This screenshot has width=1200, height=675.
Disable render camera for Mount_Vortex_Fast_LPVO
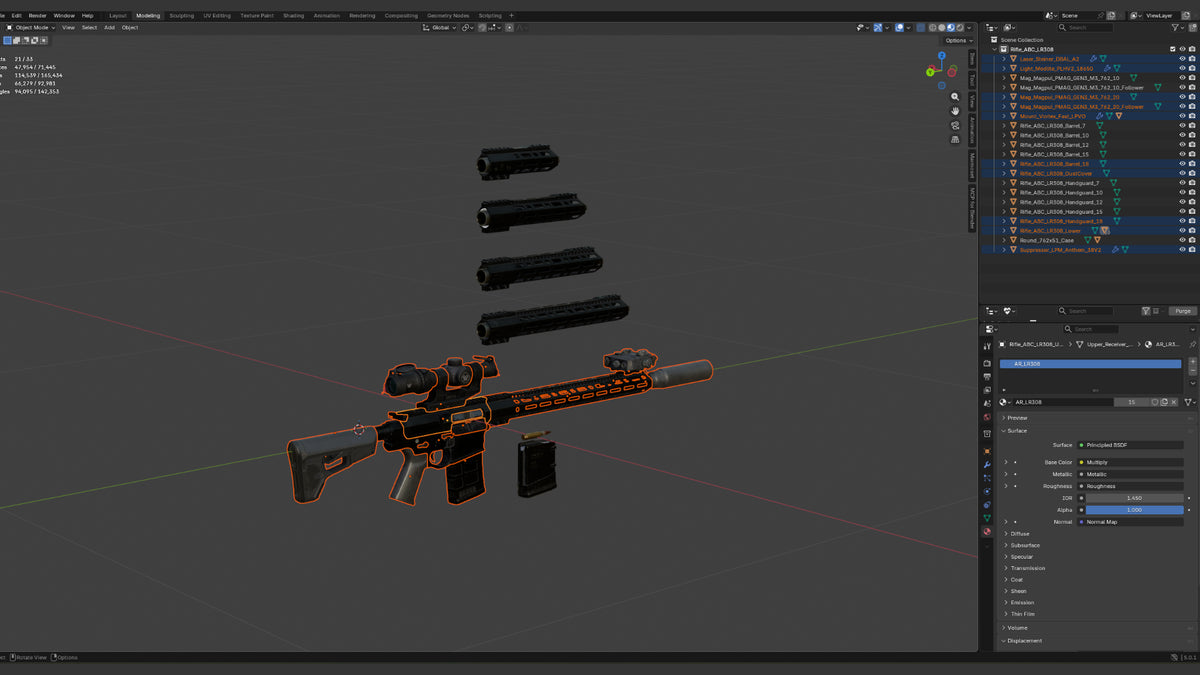click(1192, 116)
